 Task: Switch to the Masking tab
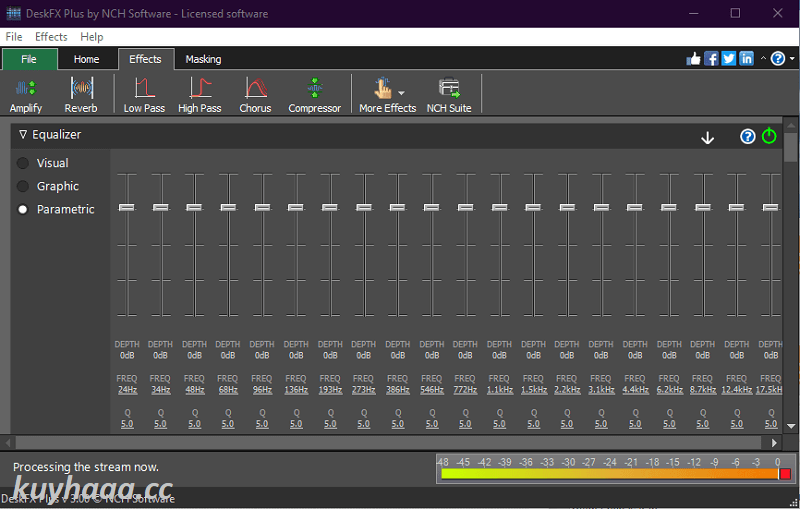[x=203, y=59]
